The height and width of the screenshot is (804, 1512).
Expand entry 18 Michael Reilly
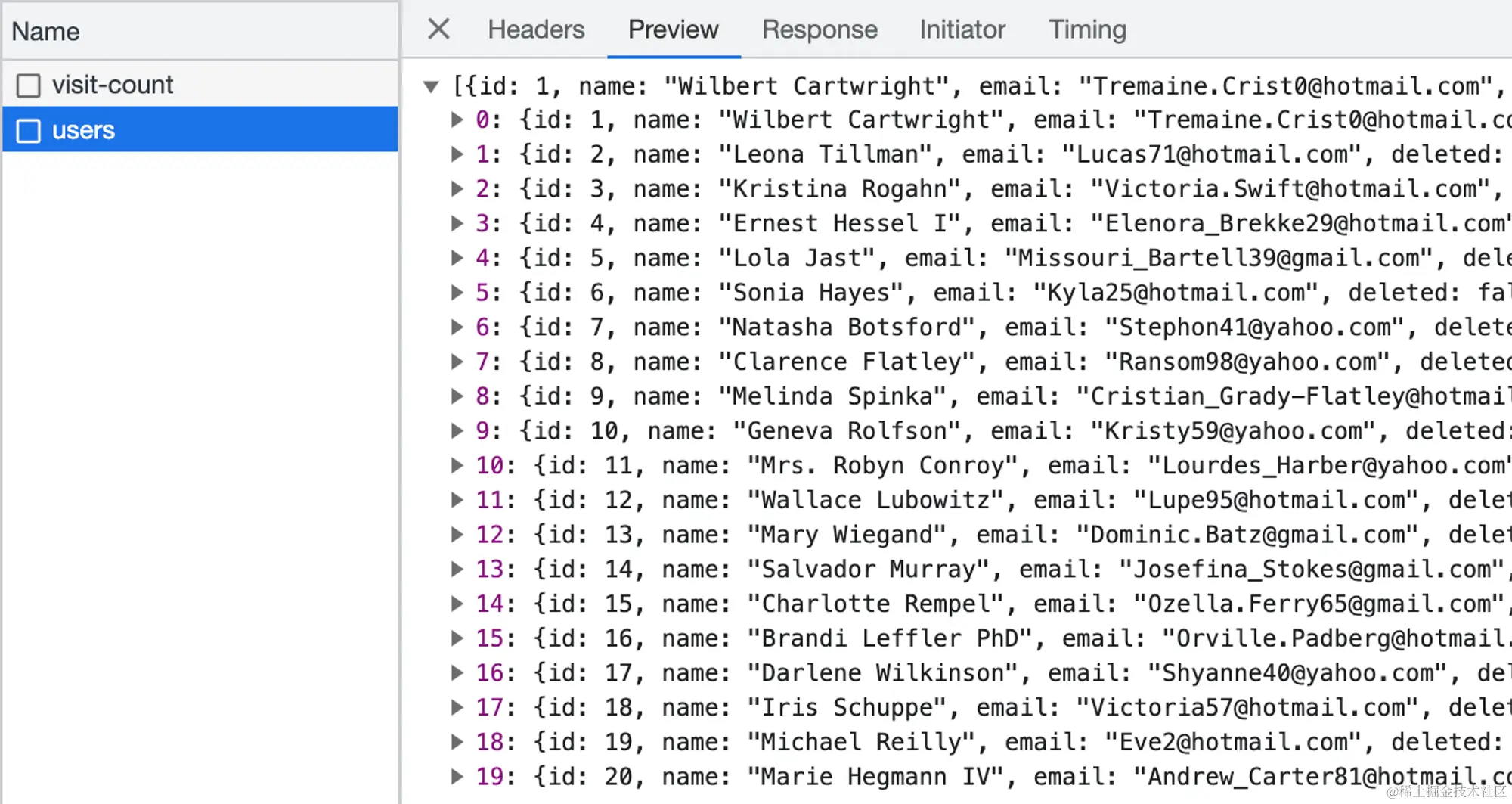[457, 742]
